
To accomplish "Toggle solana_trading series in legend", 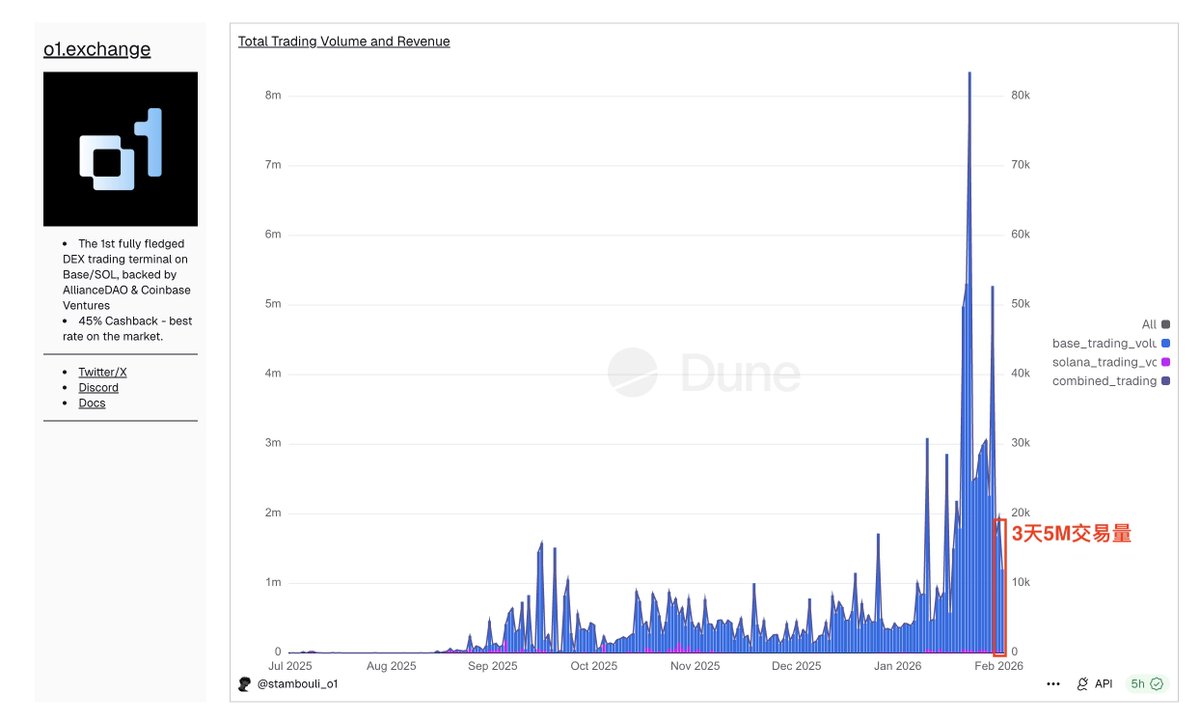I will (x=1104, y=362).
